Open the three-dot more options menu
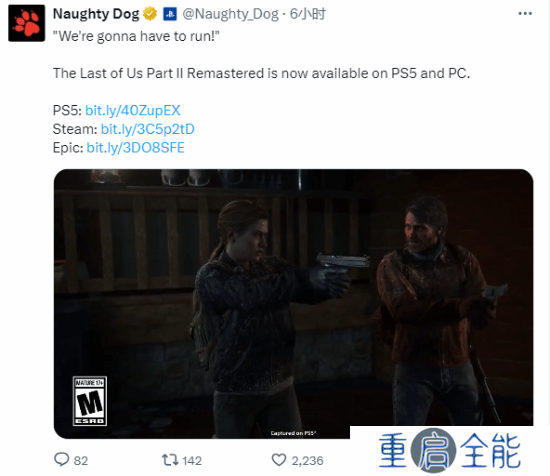 pos(525,13)
